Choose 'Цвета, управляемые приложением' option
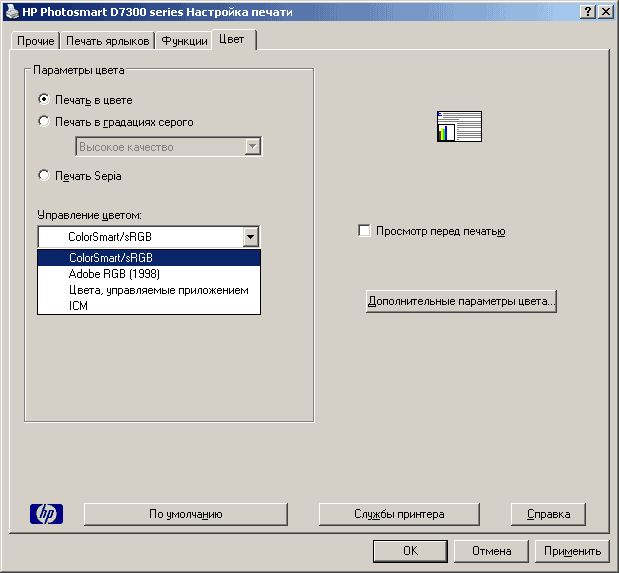Screen dimensions: 619x573 tap(149, 290)
